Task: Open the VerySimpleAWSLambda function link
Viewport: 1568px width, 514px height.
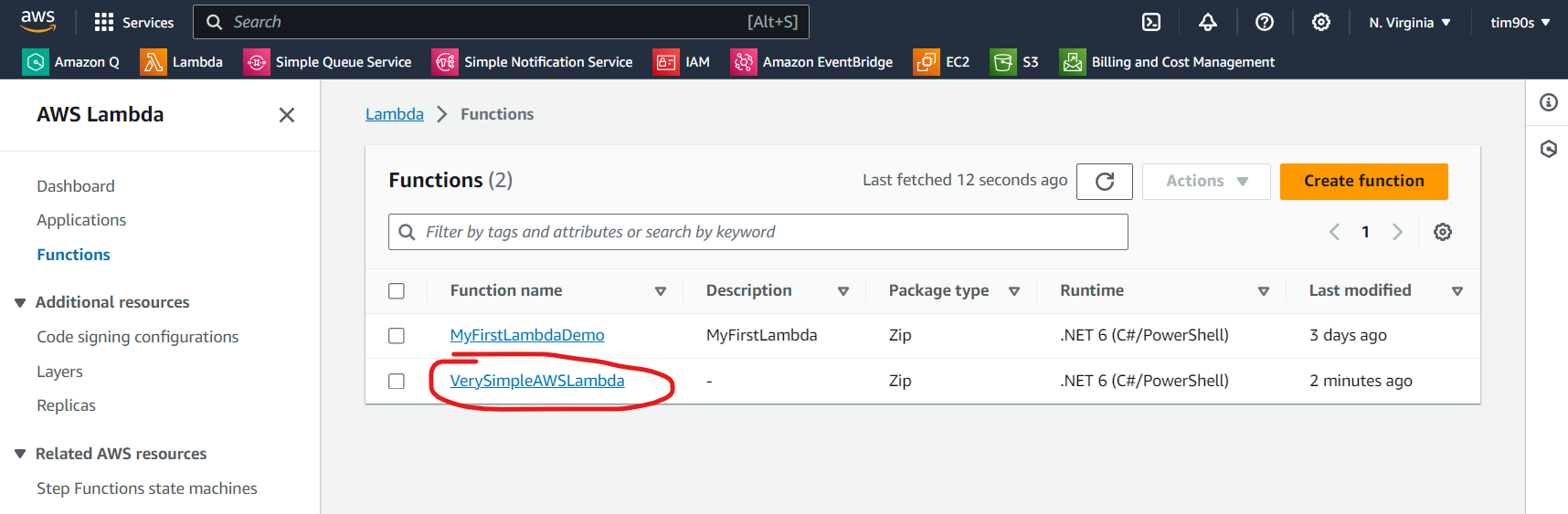Action: coord(537,381)
